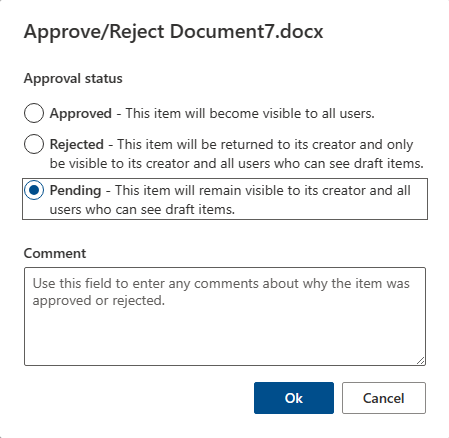This screenshot has height=438, width=449.
Task: Click inside the Comment text box
Action: (225, 316)
